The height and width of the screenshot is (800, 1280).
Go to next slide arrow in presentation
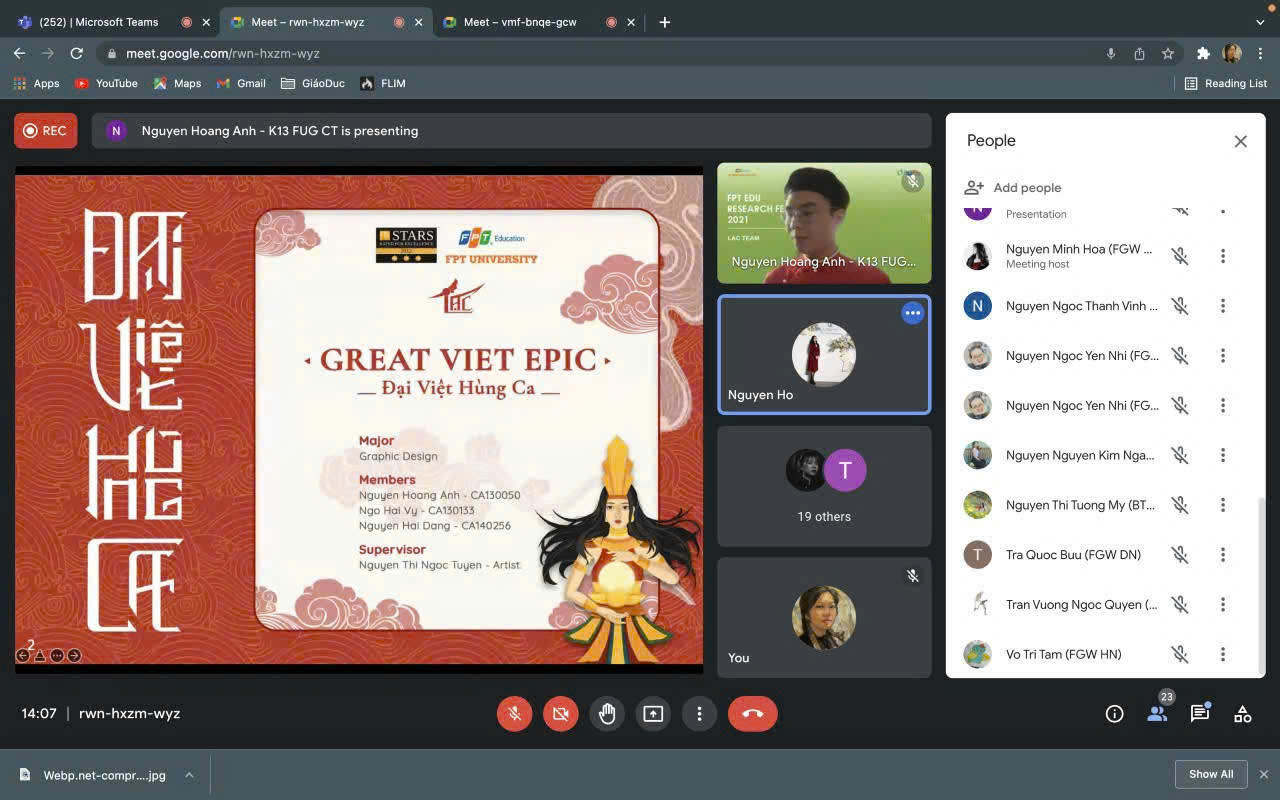coord(74,656)
